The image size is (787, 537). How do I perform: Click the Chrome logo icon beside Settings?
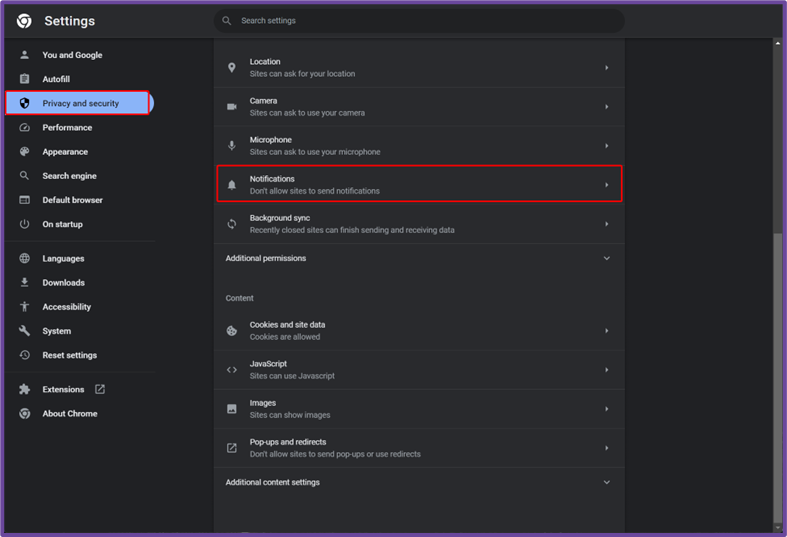[24, 21]
